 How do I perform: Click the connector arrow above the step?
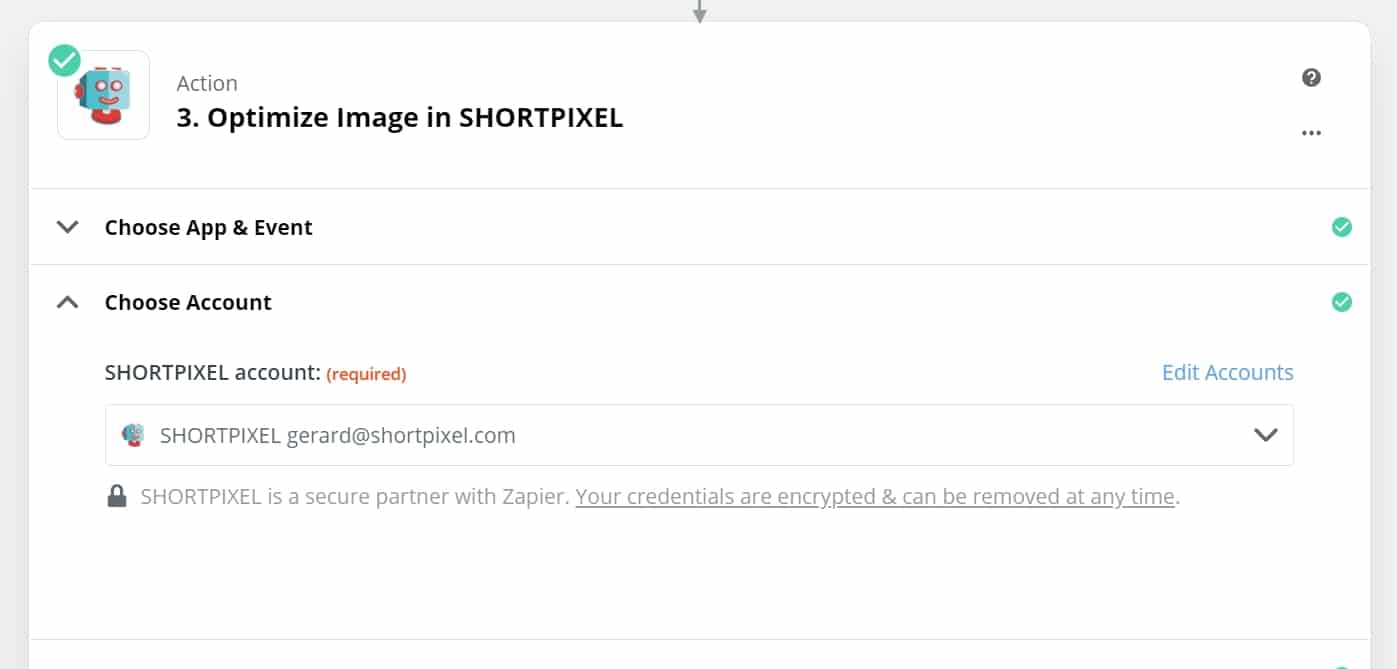[x=700, y=12]
